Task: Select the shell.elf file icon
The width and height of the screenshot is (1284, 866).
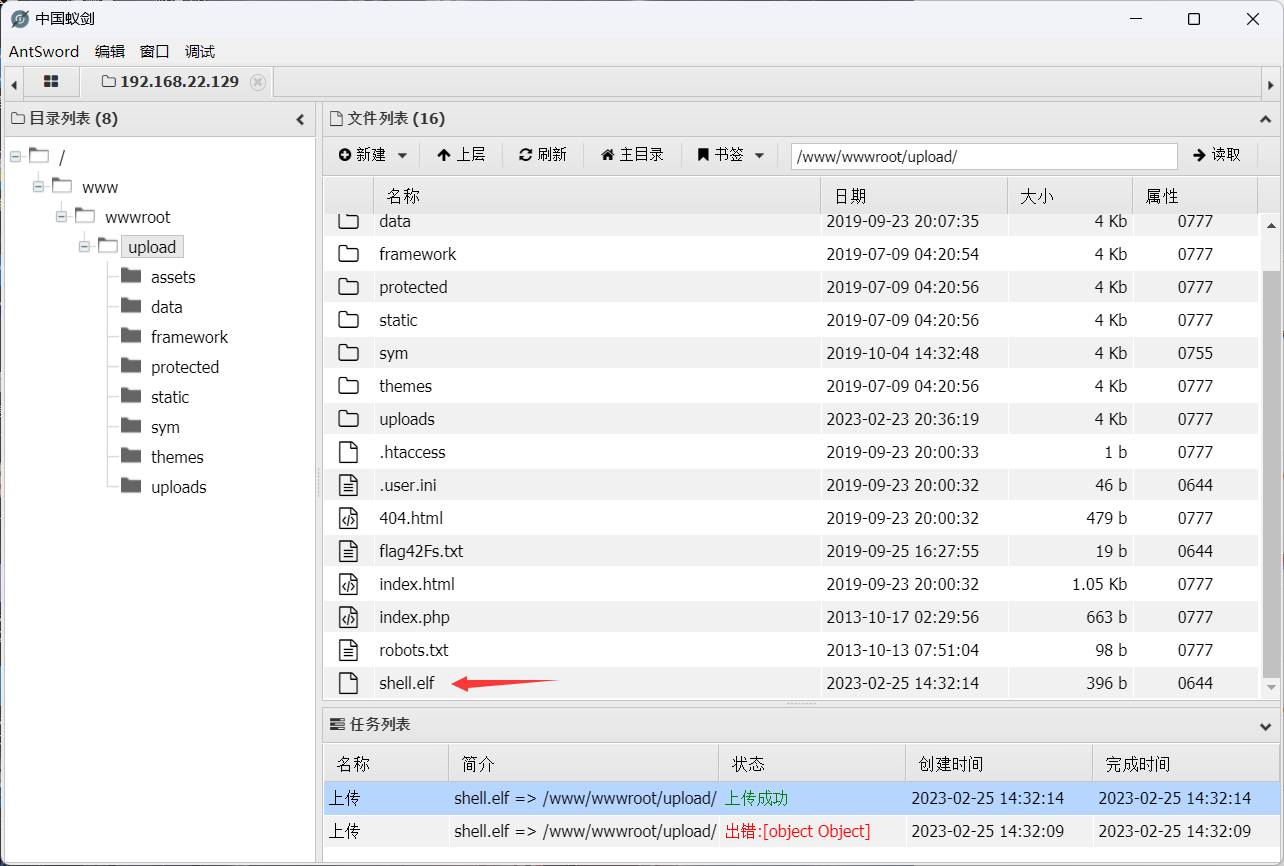Action: (x=348, y=683)
